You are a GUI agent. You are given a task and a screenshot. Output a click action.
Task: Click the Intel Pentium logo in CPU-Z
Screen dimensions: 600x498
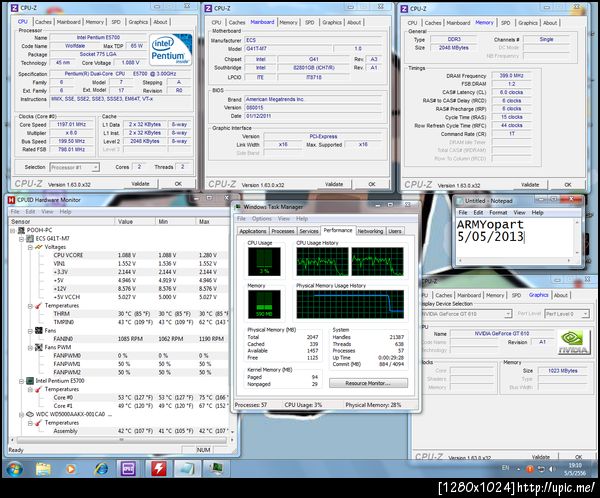pyautogui.click(x=171, y=50)
